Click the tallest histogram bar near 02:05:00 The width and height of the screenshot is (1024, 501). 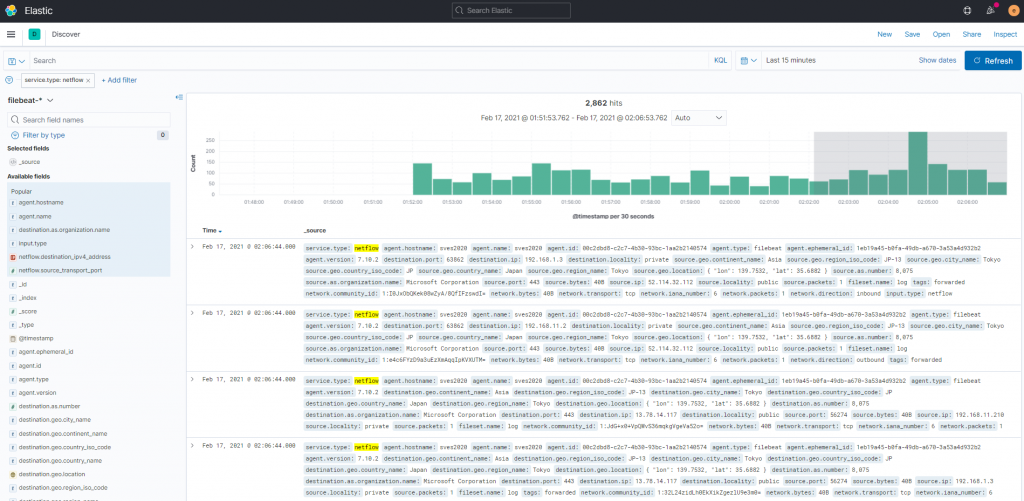point(918,163)
